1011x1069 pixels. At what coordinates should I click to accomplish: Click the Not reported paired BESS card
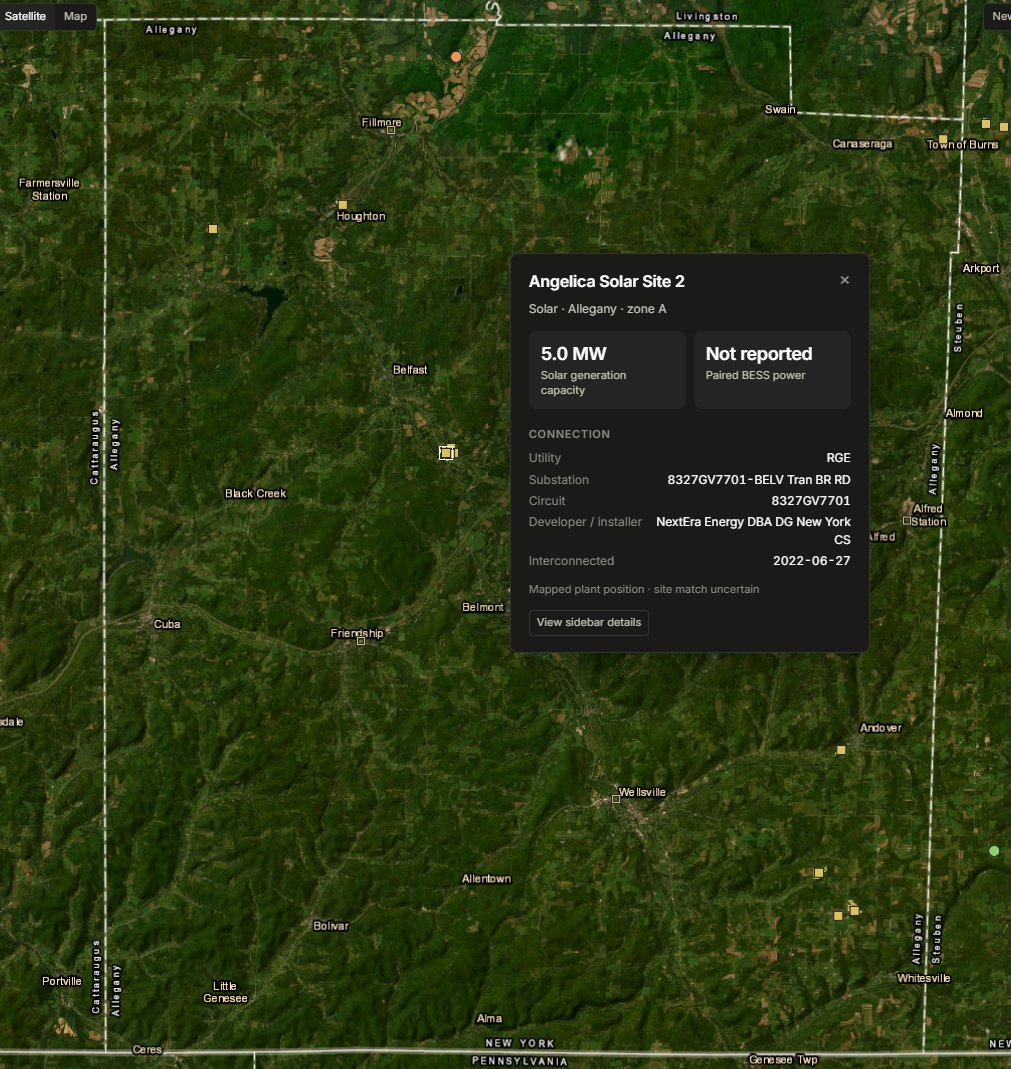tap(772, 370)
